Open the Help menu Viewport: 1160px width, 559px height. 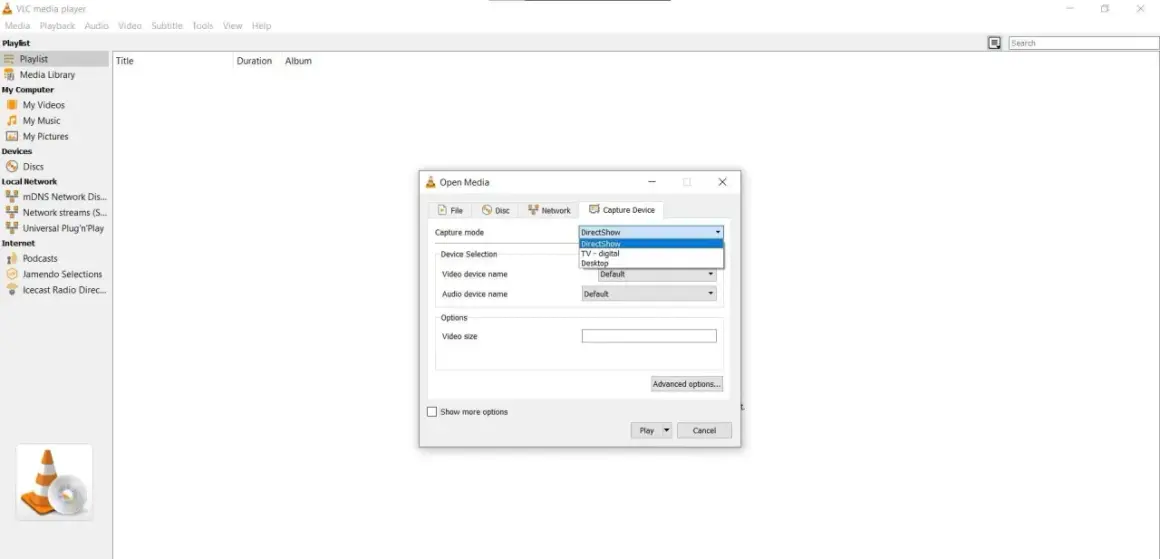tap(261, 26)
